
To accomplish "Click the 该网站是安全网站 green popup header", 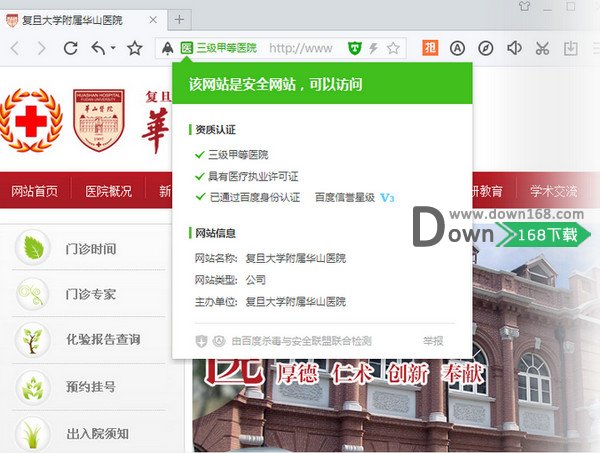I will [x=322, y=84].
